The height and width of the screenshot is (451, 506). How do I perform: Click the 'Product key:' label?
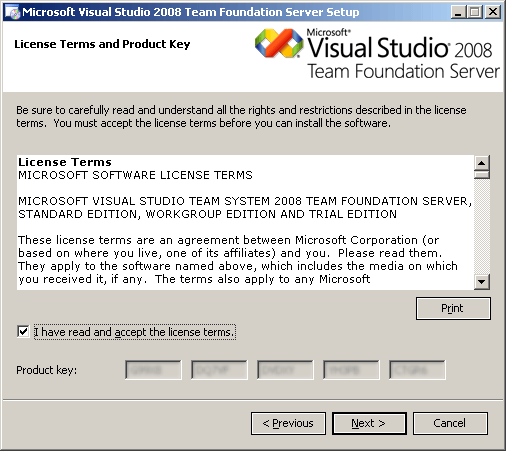(x=46, y=370)
